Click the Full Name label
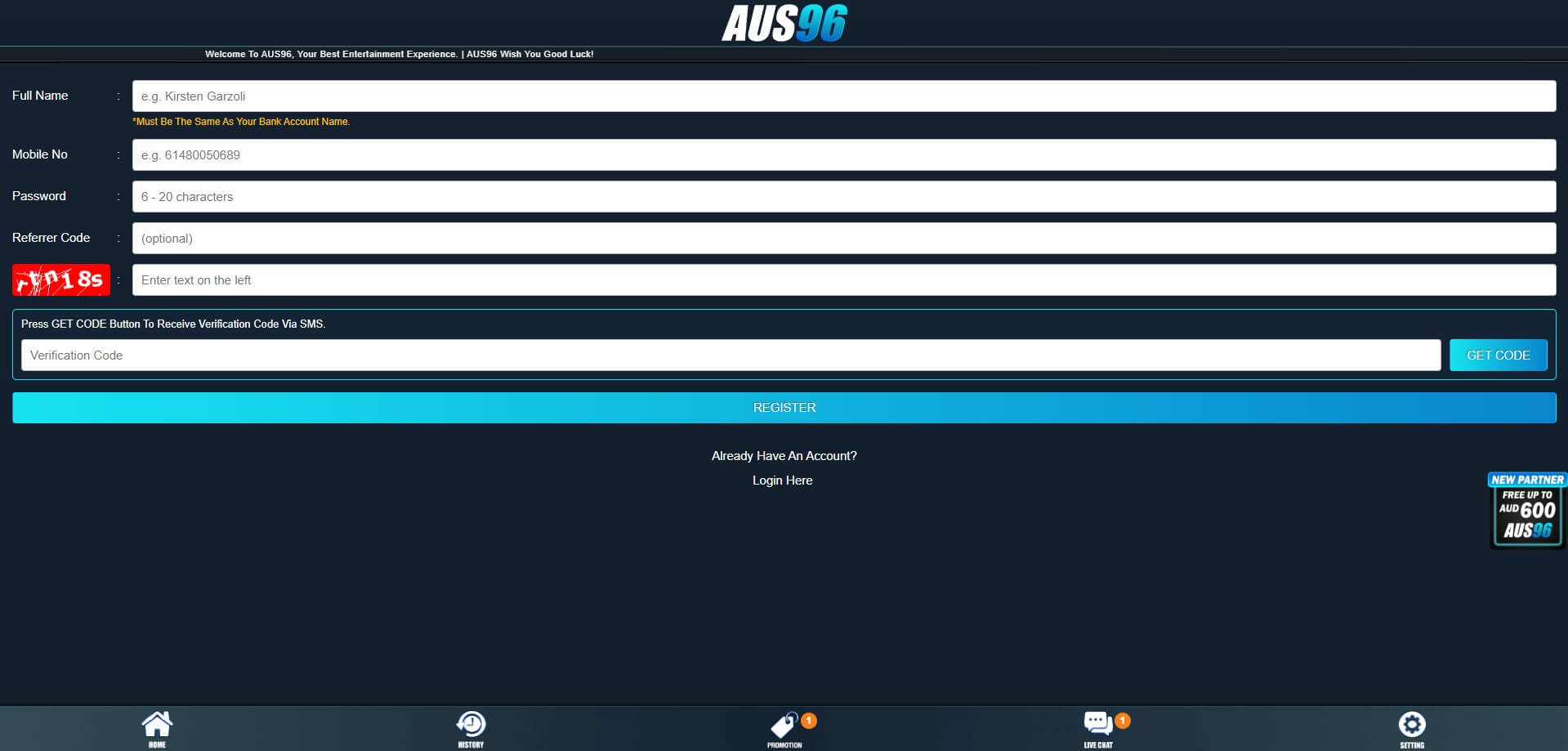1568x751 pixels. click(40, 96)
